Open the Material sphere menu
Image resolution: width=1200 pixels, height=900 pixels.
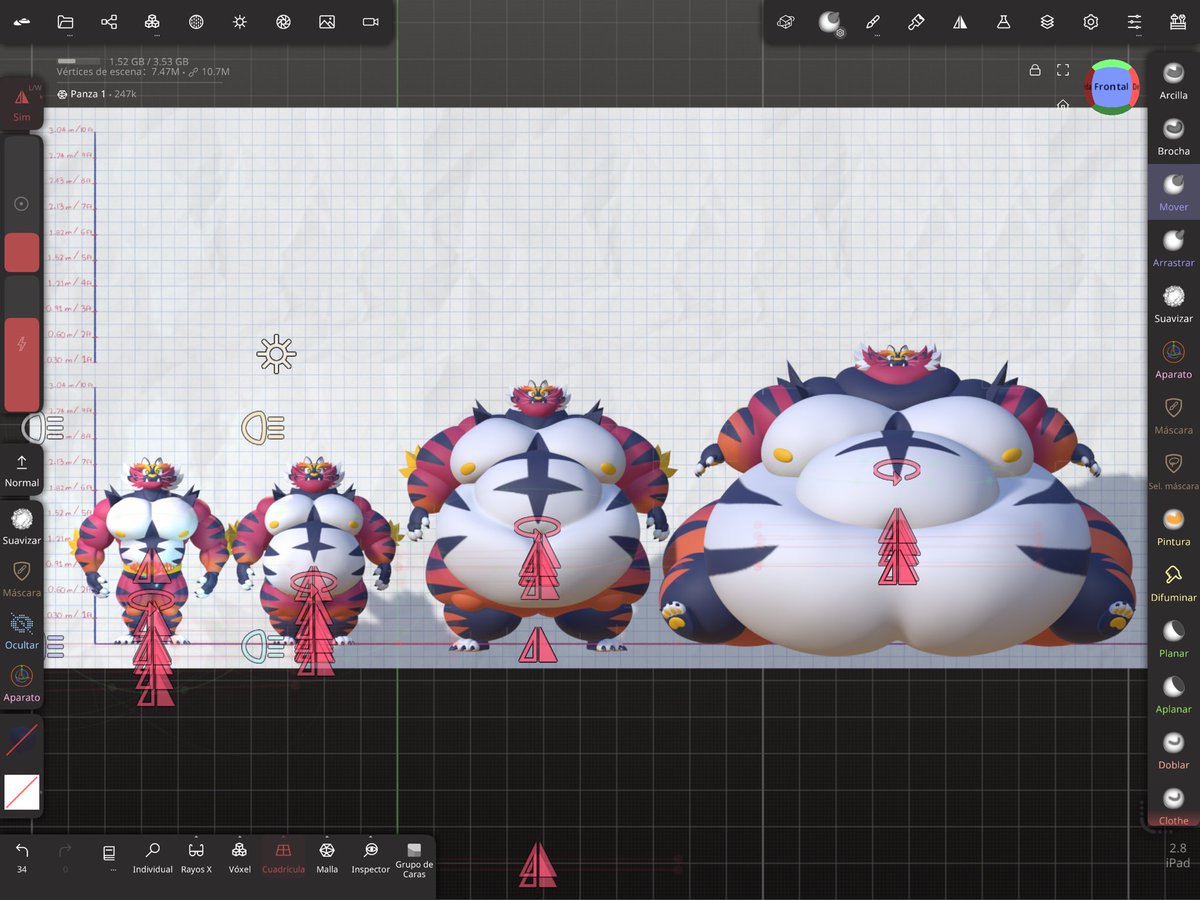pyautogui.click(x=196, y=22)
